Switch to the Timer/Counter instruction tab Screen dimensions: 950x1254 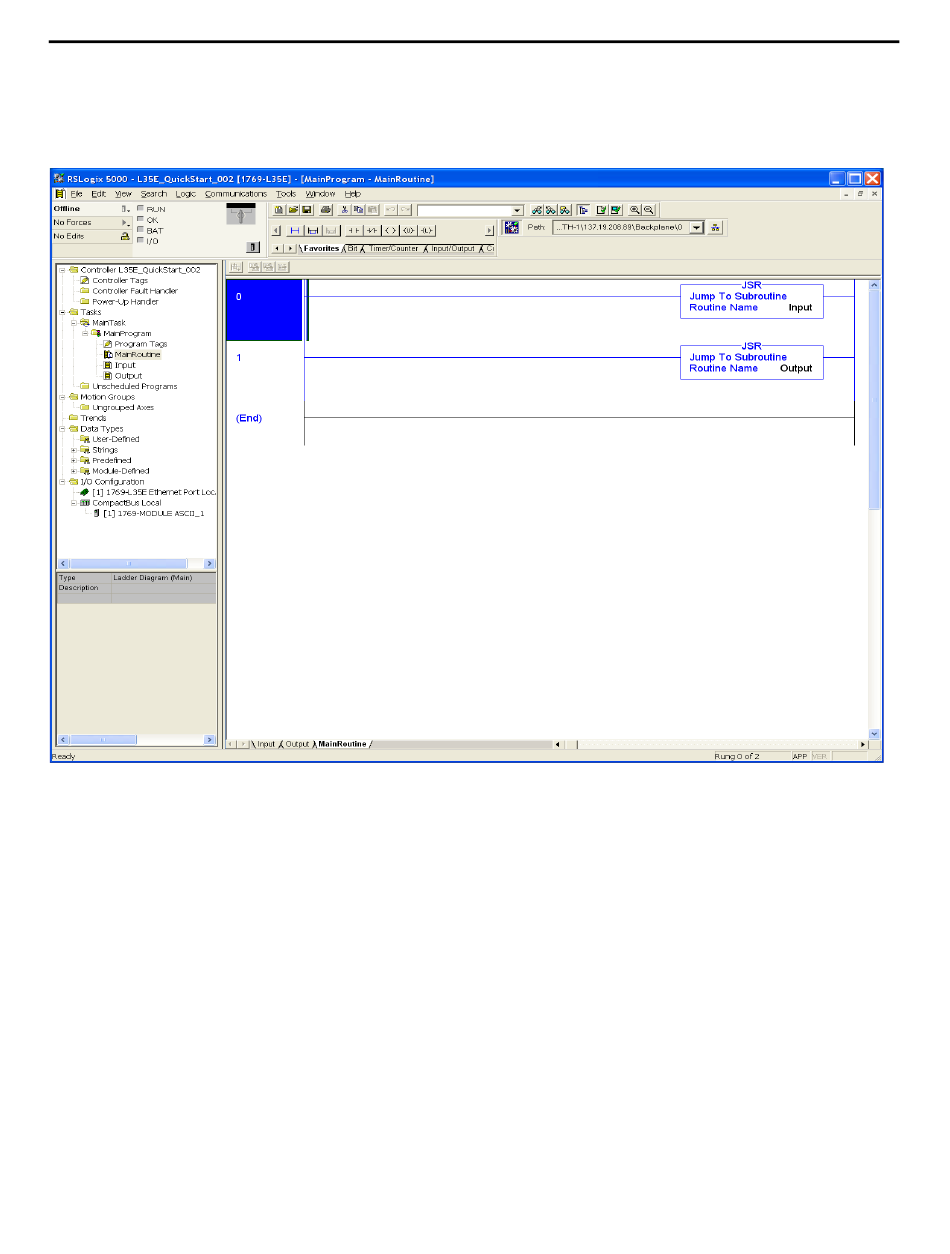pyautogui.click(x=393, y=248)
